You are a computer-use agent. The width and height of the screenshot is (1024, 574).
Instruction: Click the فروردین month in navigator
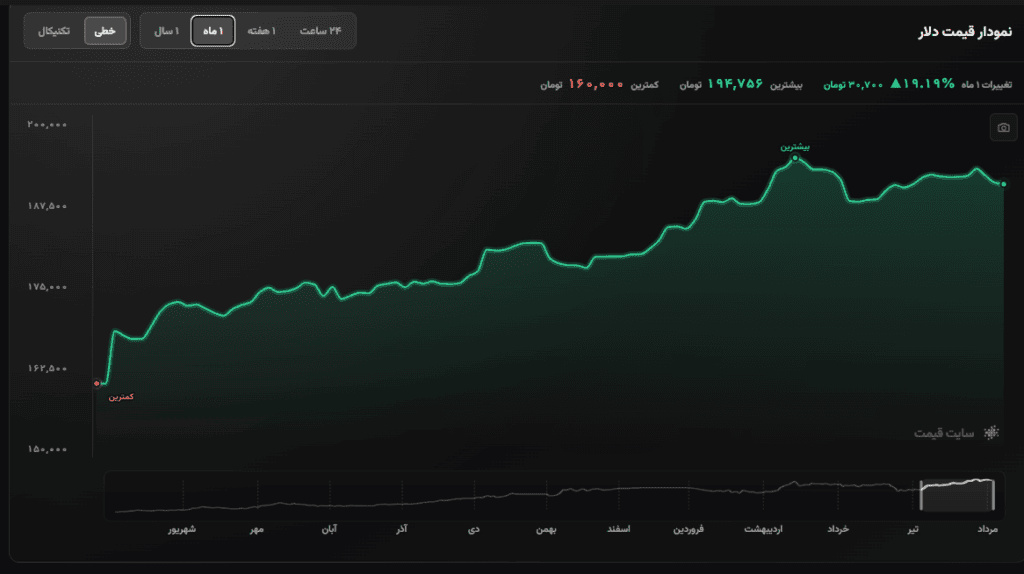tap(688, 529)
